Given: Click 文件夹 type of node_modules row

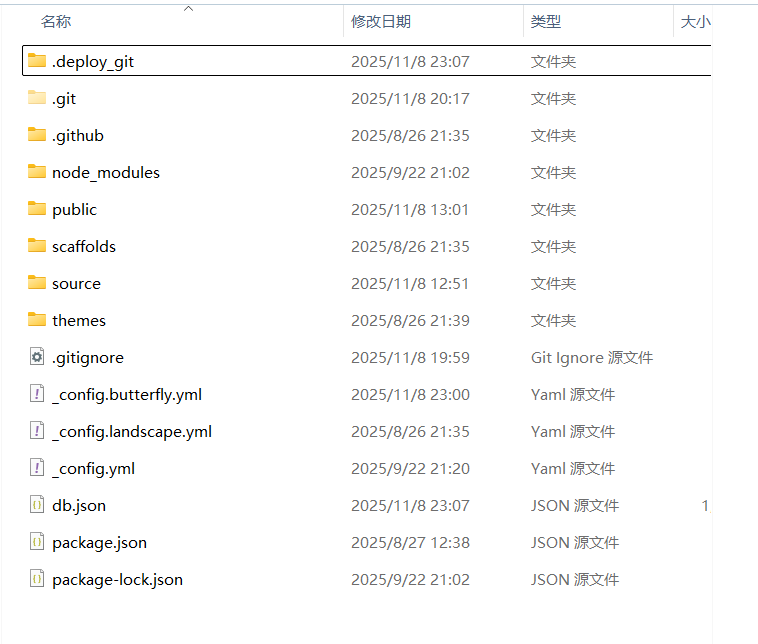Looking at the screenshot, I should click(554, 173).
